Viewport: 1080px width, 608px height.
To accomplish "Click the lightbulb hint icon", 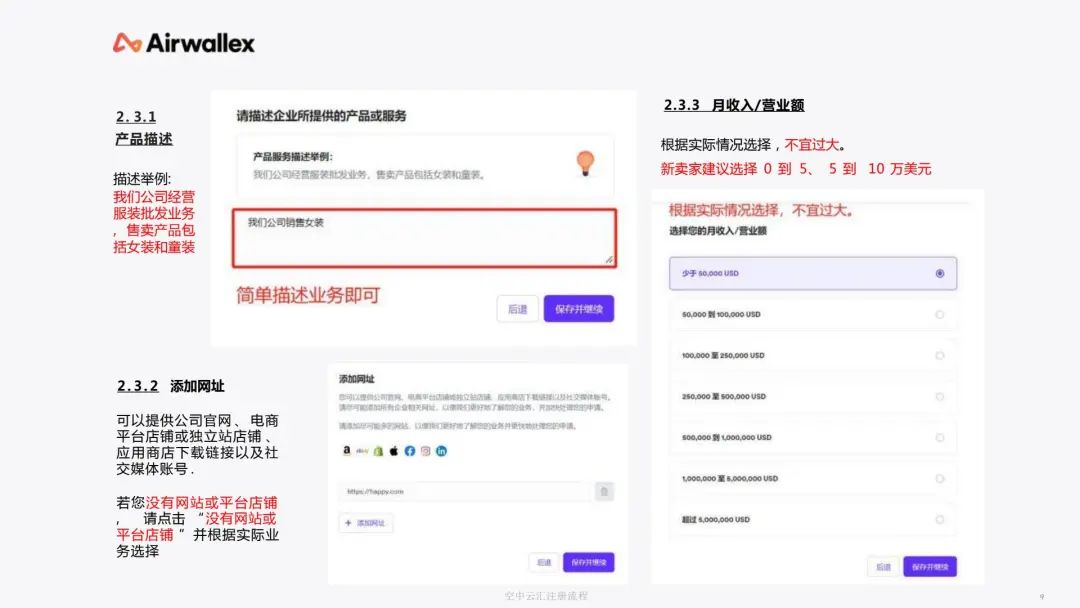I will 587,162.
